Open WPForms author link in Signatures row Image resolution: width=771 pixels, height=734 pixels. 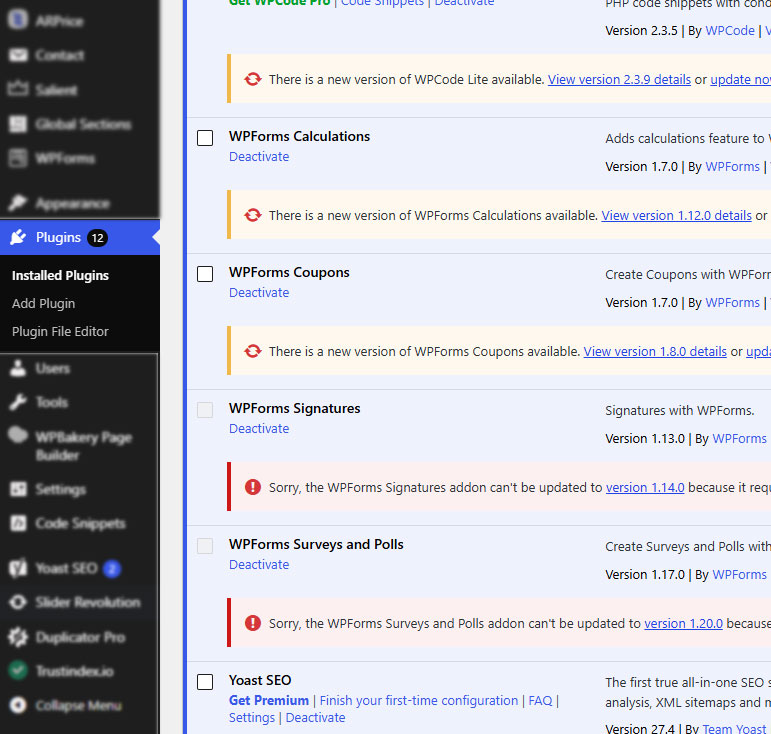click(x=740, y=439)
